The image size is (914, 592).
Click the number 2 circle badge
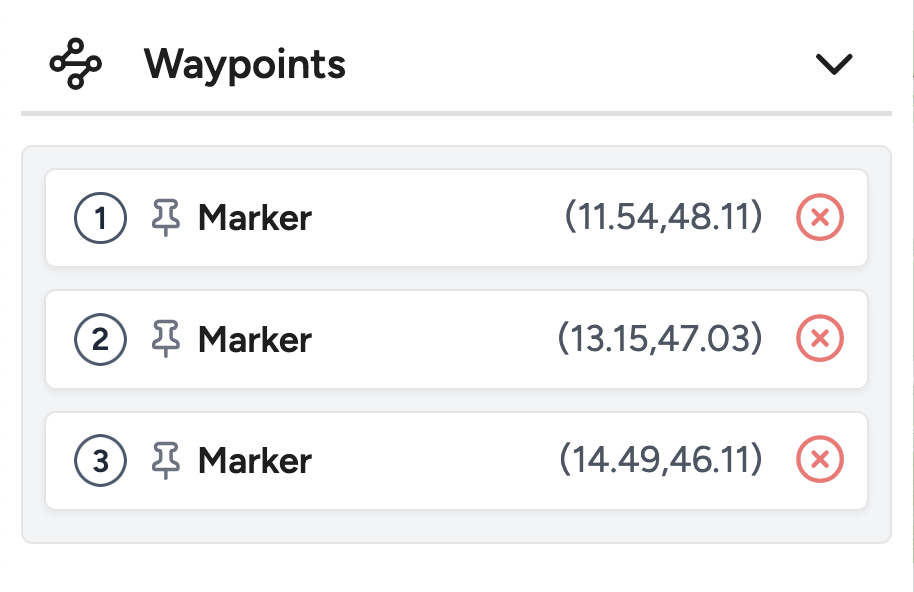100,340
